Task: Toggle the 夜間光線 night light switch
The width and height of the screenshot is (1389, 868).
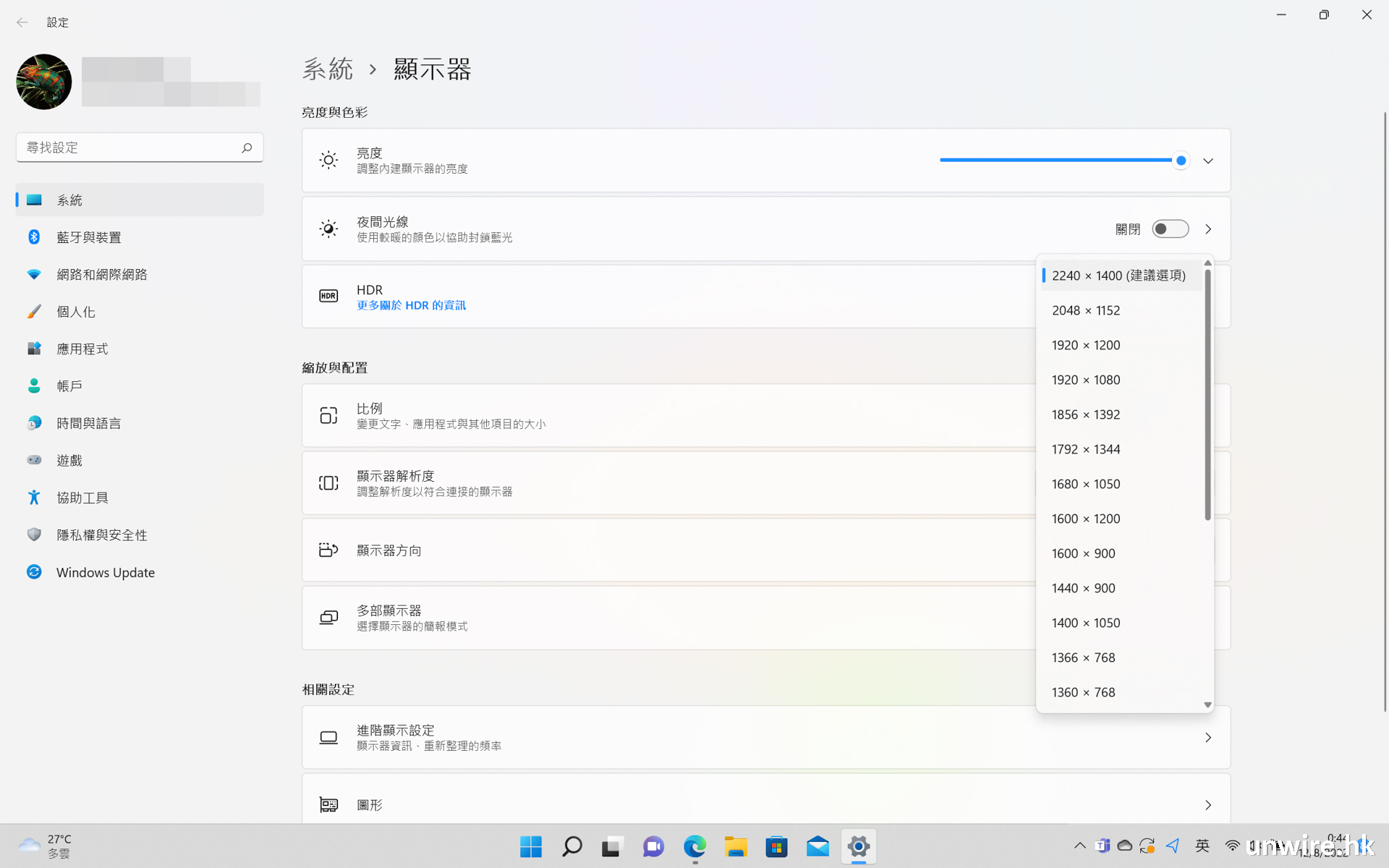Action: 1170,229
